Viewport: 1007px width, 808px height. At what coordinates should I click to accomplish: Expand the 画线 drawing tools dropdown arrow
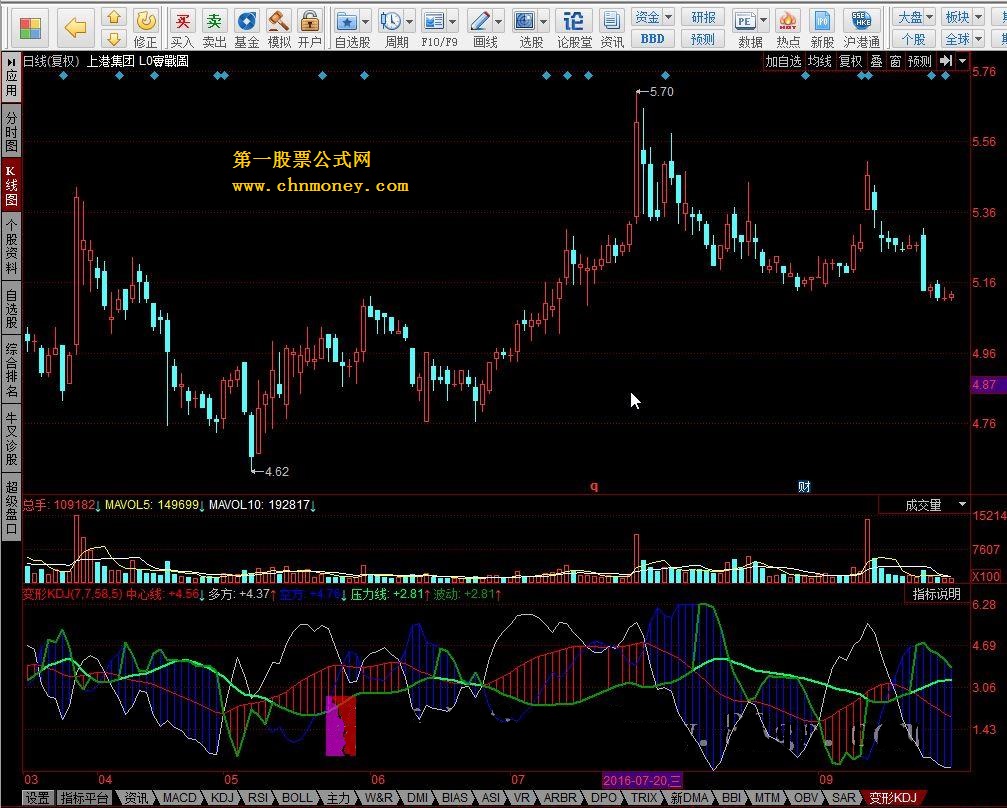point(498,21)
